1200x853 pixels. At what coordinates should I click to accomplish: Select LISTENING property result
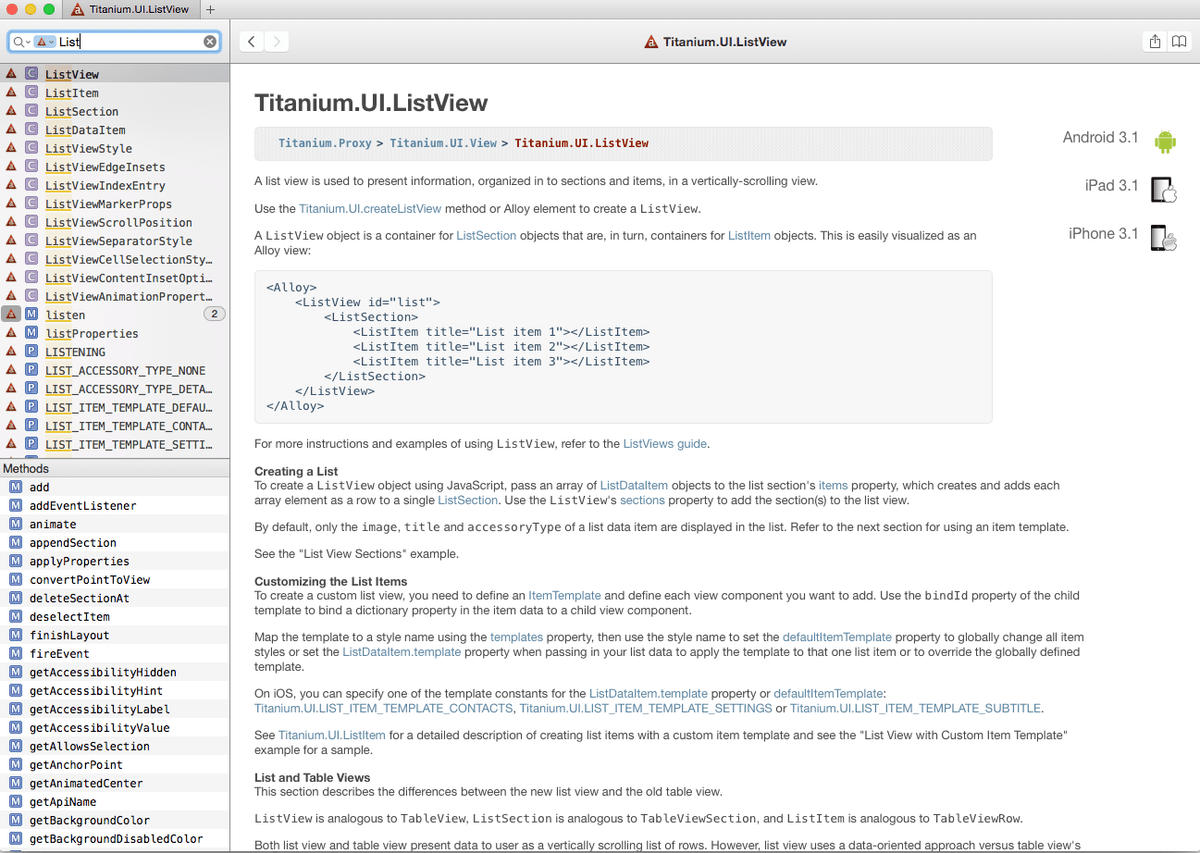pos(115,352)
